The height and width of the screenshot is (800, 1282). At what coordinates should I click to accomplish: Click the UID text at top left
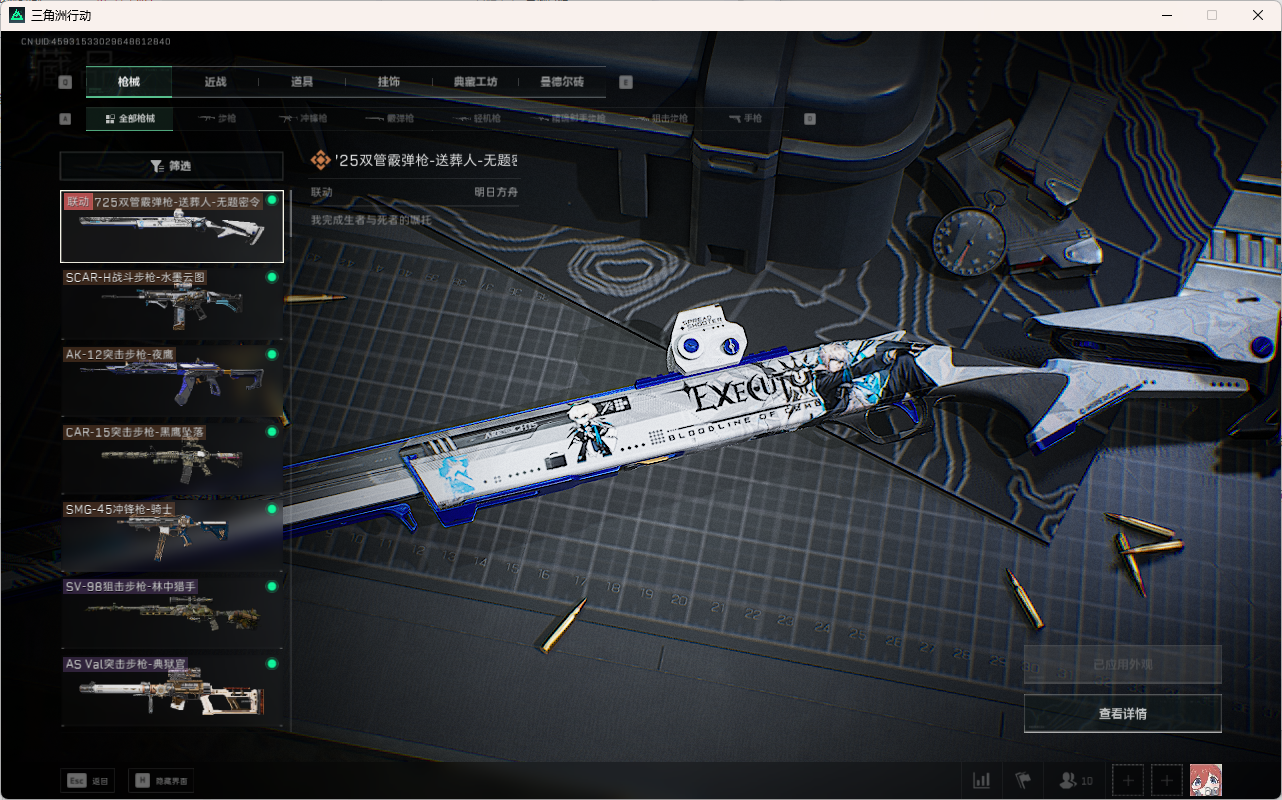click(x=96, y=42)
